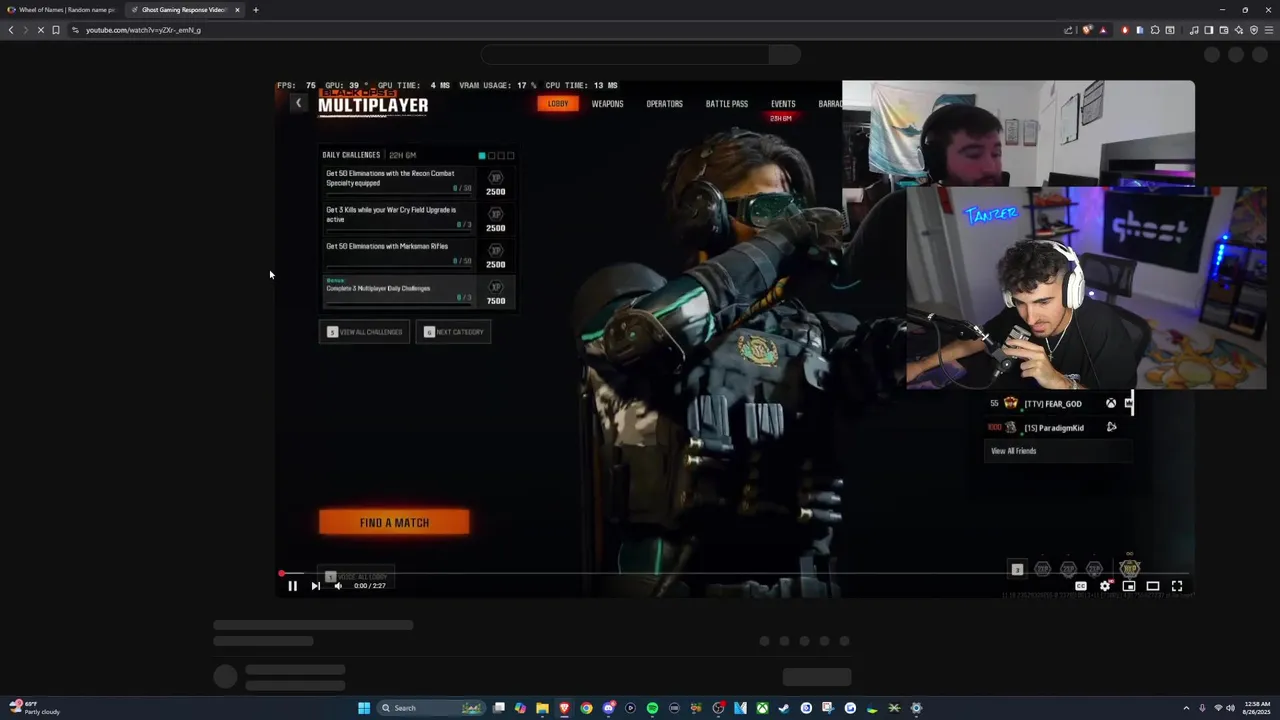Click the share page icon in address bar
This screenshot has height=720, width=1280.
[1068, 30]
